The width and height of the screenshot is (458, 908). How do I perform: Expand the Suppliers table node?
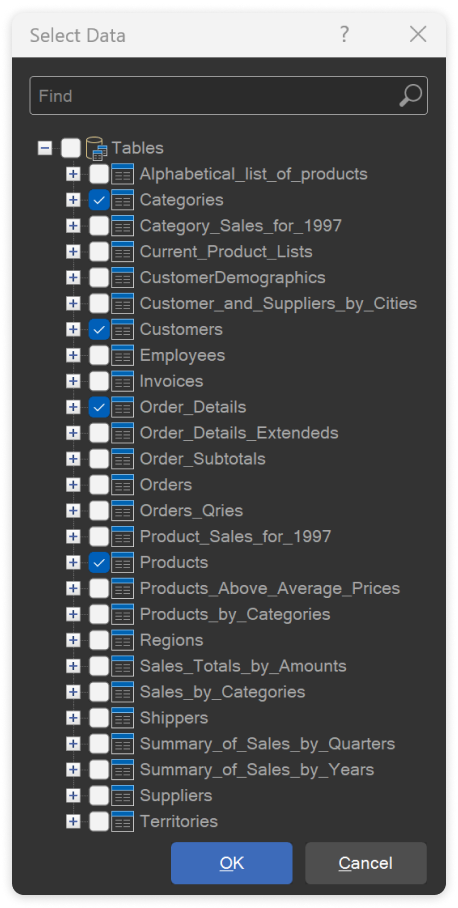[x=73, y=796]
